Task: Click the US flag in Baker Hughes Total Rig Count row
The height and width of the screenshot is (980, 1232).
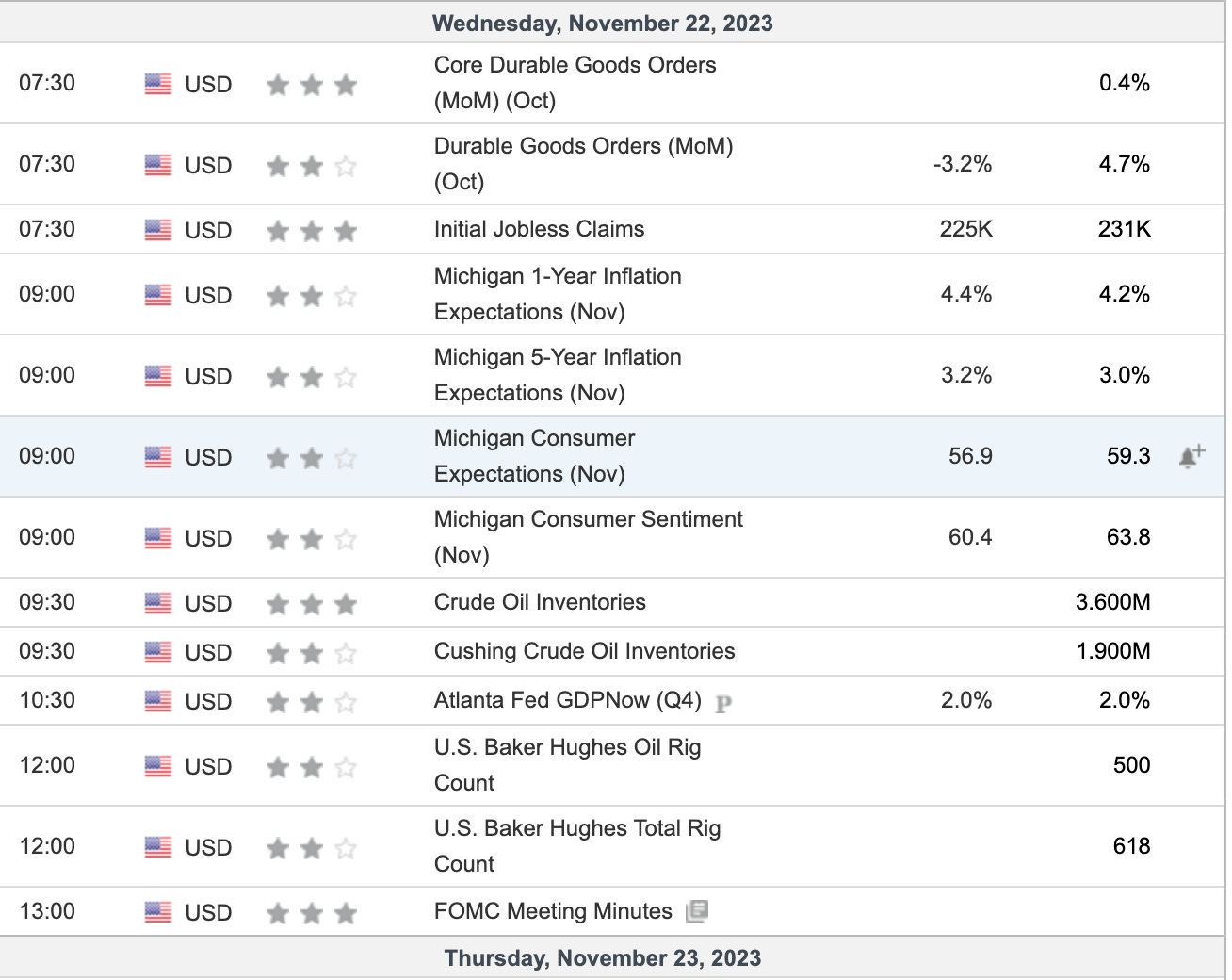Action: pos(158,847)
